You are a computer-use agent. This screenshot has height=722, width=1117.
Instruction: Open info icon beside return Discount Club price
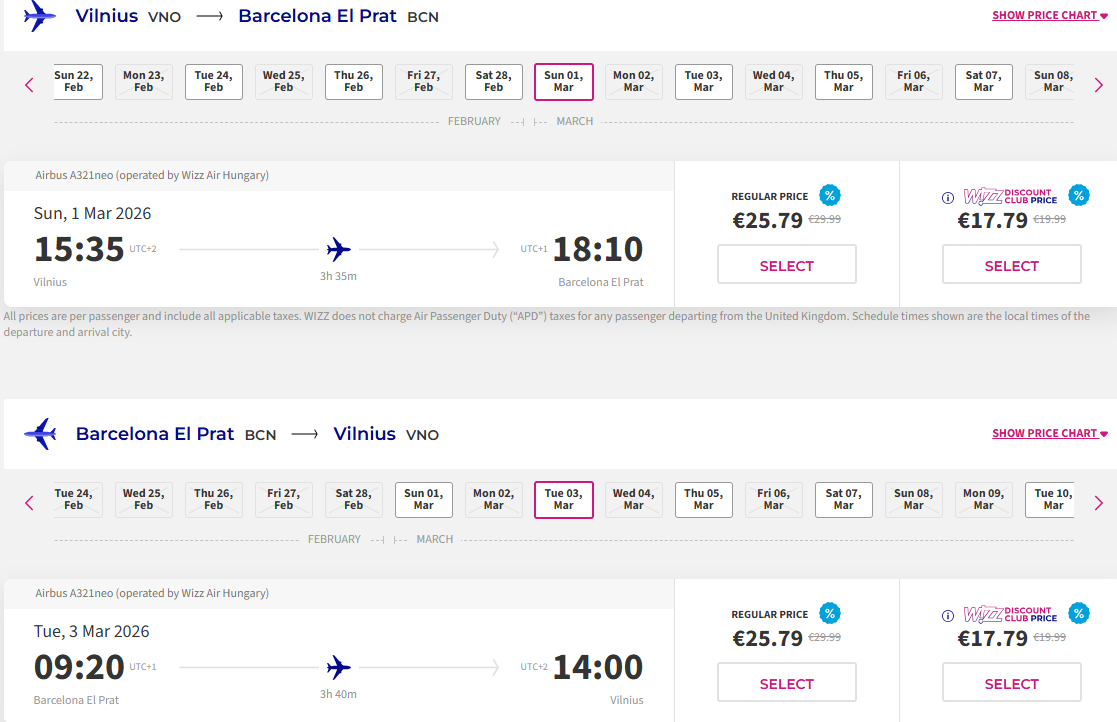pyautogui.click(x=948, y=616)
